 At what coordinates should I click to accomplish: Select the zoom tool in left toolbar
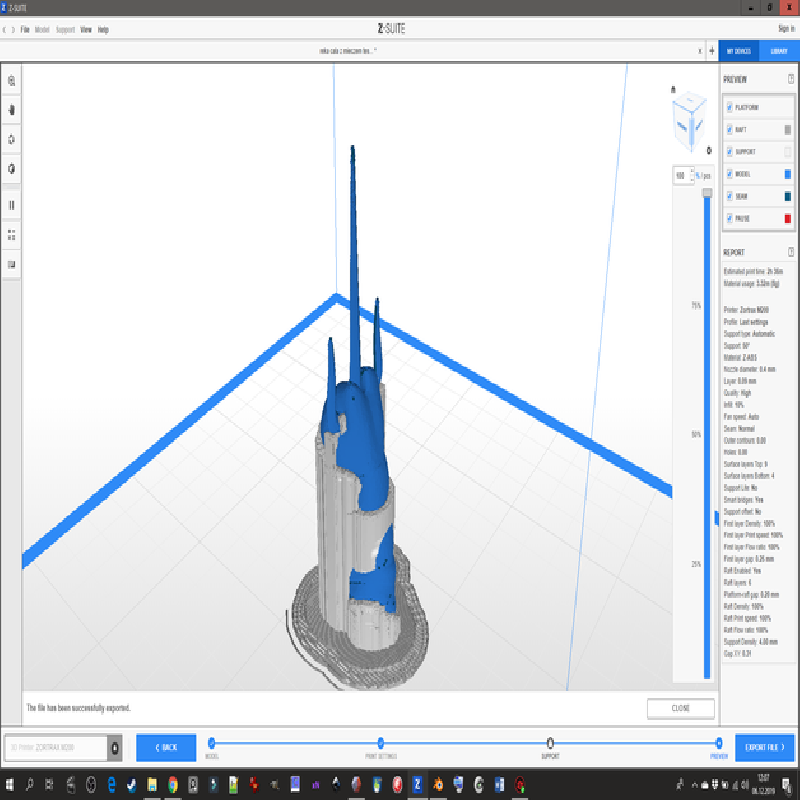11,81
